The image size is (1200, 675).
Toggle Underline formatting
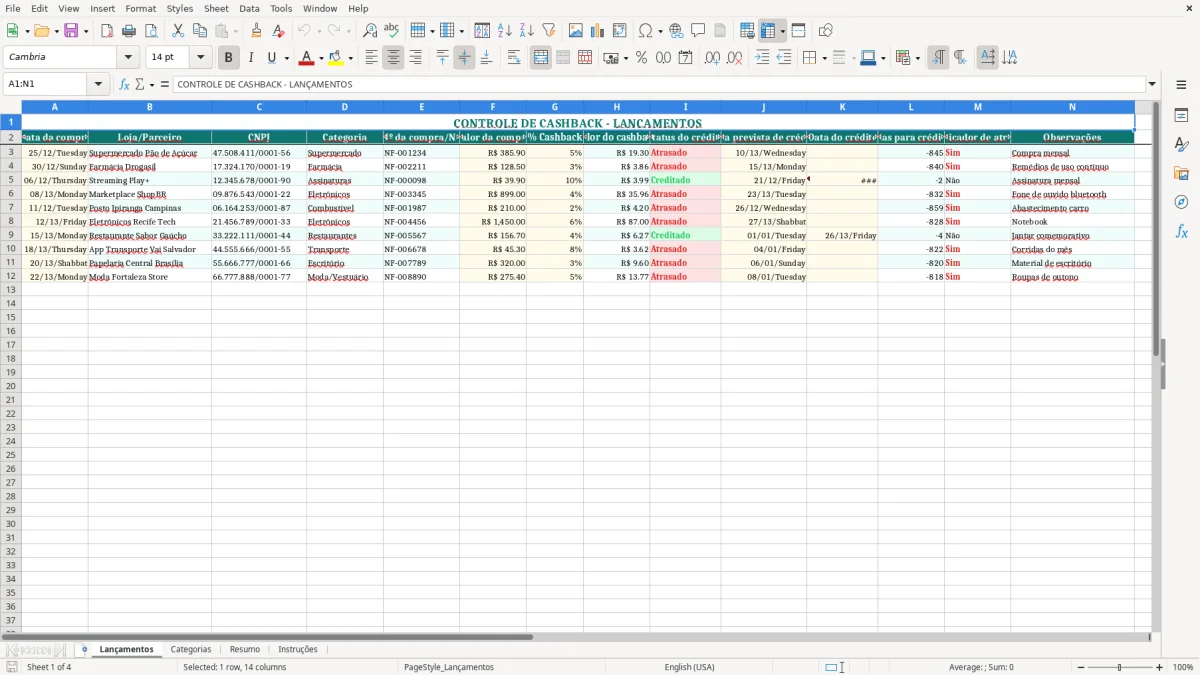(271, 58)
